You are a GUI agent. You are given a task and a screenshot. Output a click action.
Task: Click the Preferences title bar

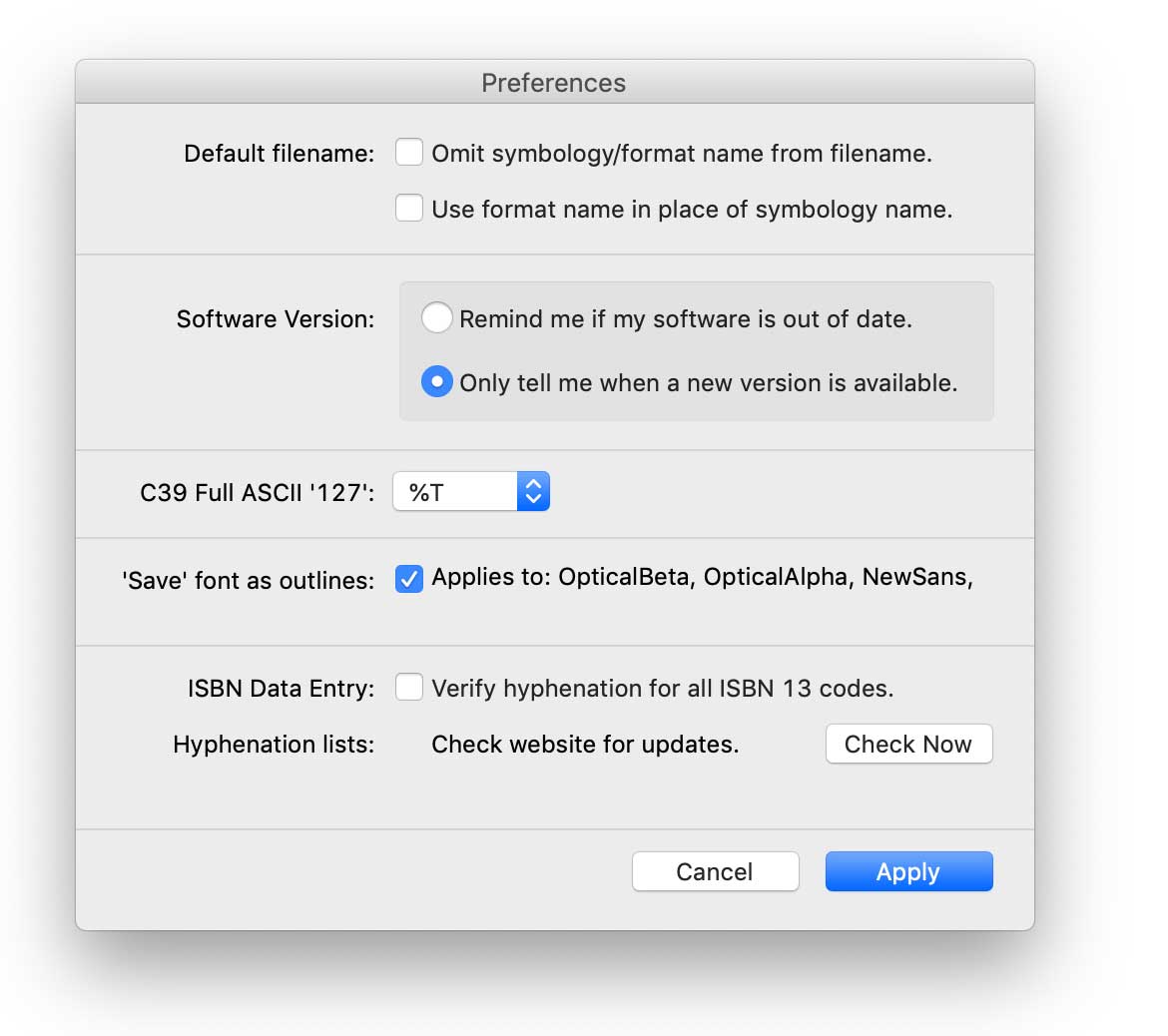554,83
